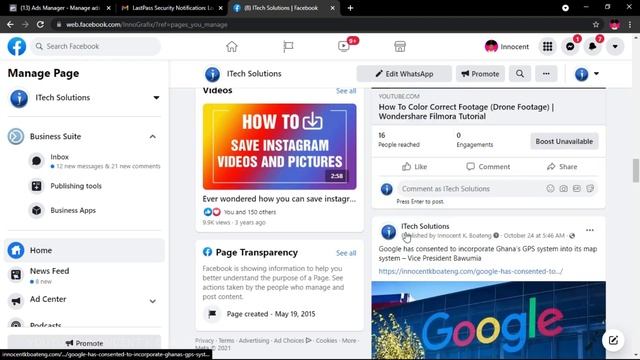The width and height of the screenshot is (640, 360).
Task: Open Publishing tools
Action: tap(76, 186)
